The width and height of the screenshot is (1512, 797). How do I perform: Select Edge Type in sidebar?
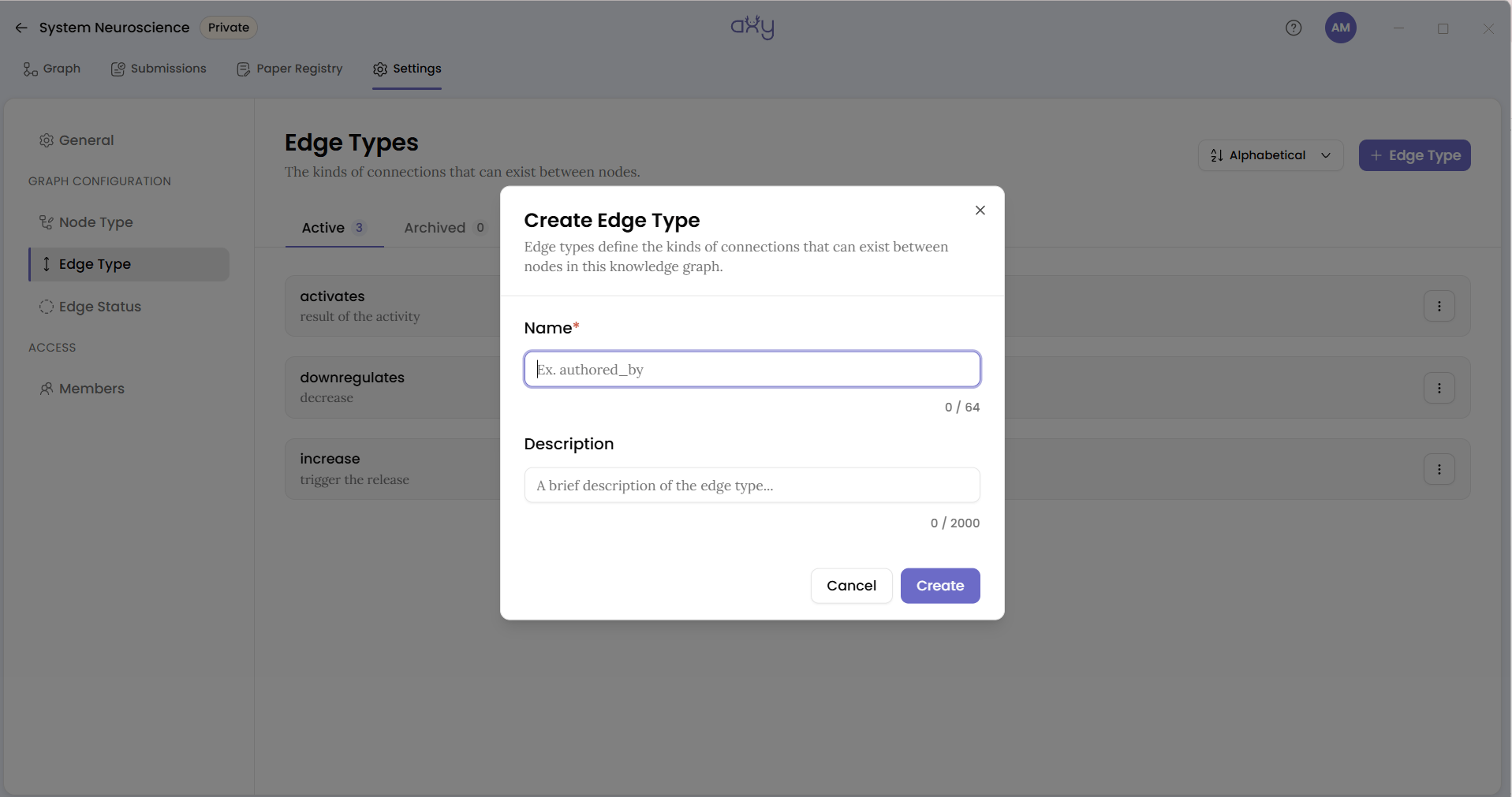click(129, 264)
